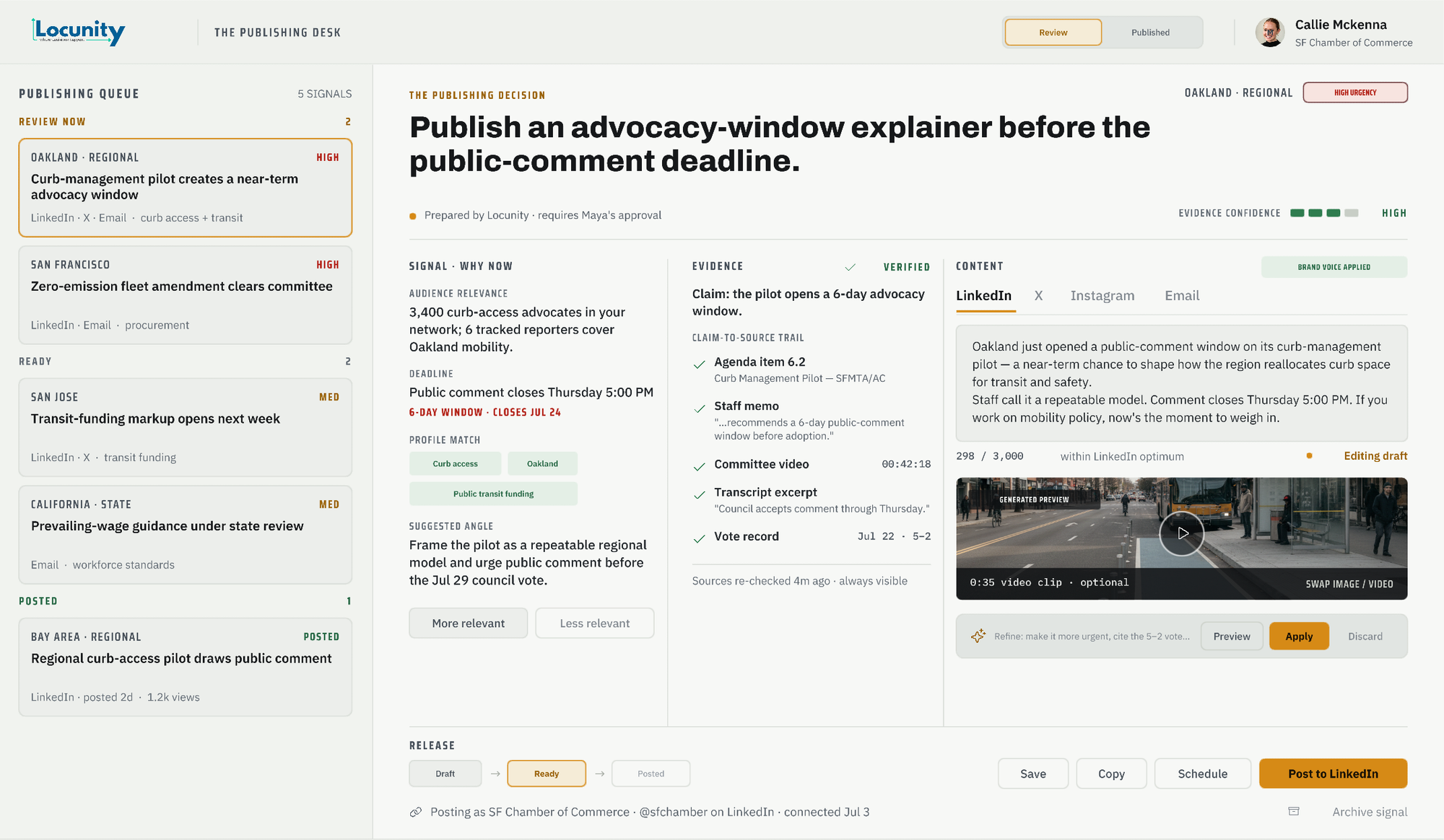Click Swap Image / Video
The width and height of the screenshot is (1444, 840).
point(1349,584)
